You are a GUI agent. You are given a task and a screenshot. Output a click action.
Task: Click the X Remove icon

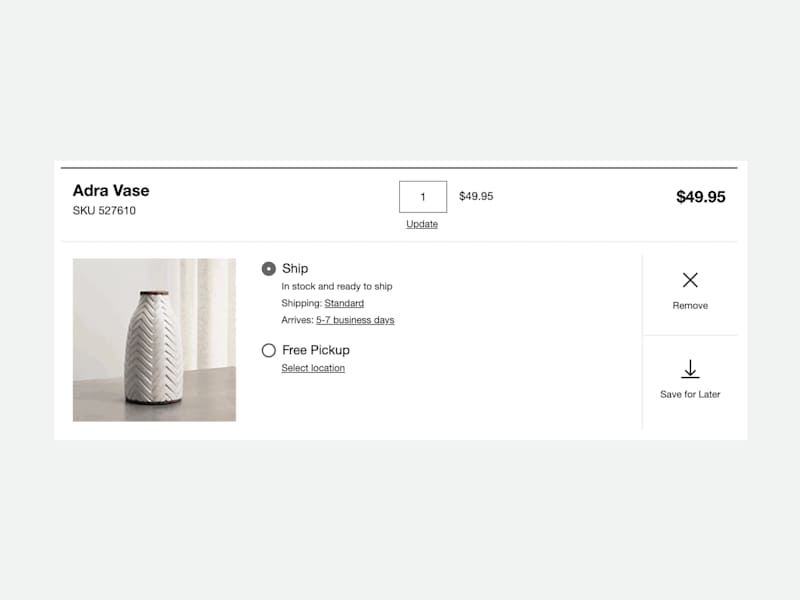[690, 280]
